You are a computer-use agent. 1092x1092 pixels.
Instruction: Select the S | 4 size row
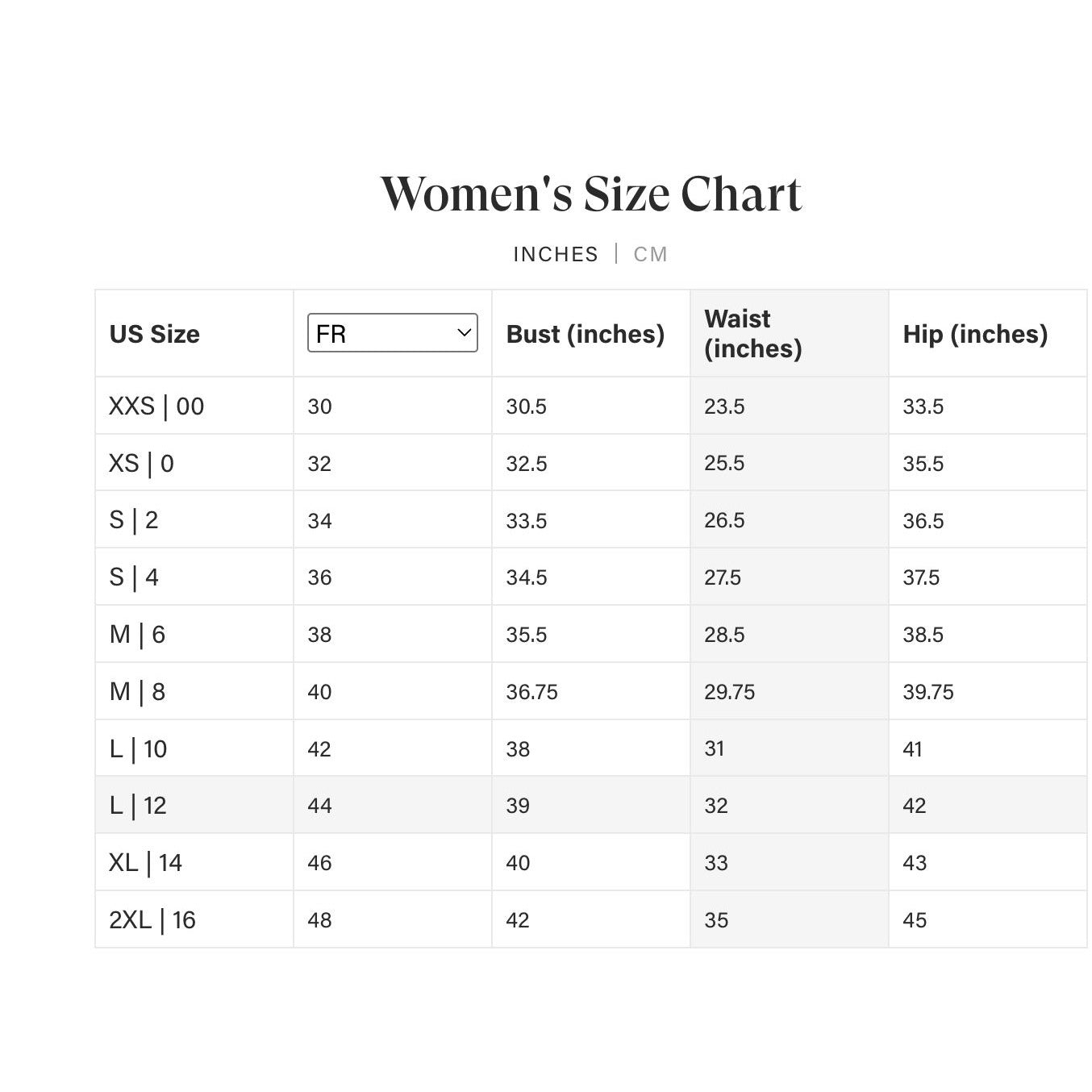pos(591,577)
